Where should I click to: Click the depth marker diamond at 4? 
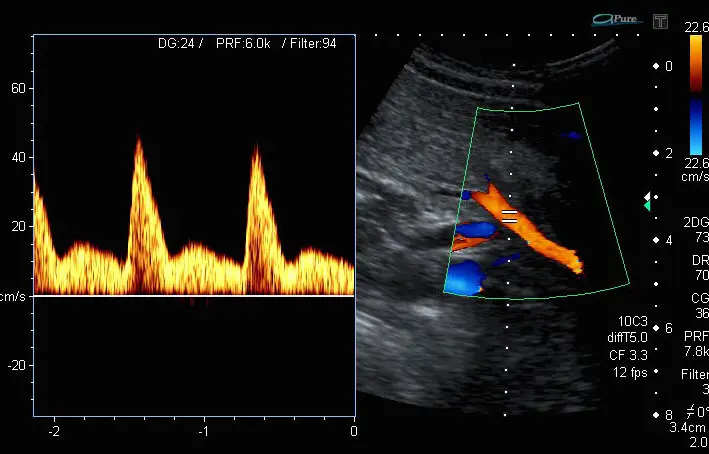point(656,240)
